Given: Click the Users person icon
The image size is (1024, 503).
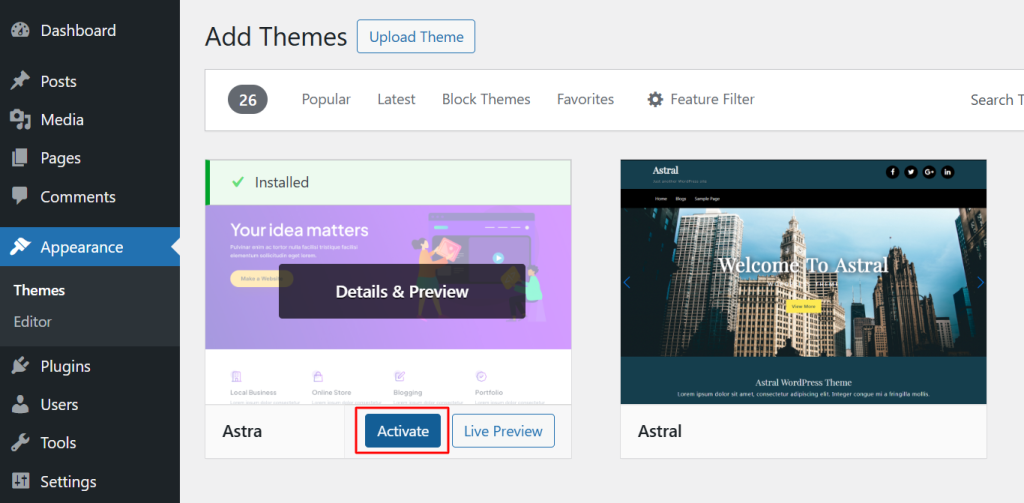Looking at the screenshot, I should 20,405.
